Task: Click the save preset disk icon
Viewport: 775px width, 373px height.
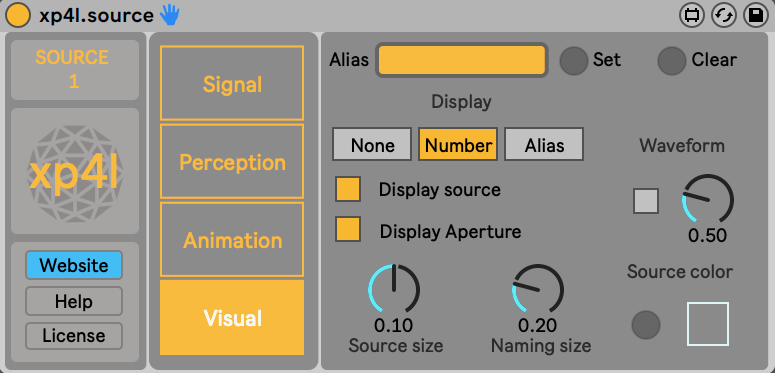Action: (x=755, y=16)
